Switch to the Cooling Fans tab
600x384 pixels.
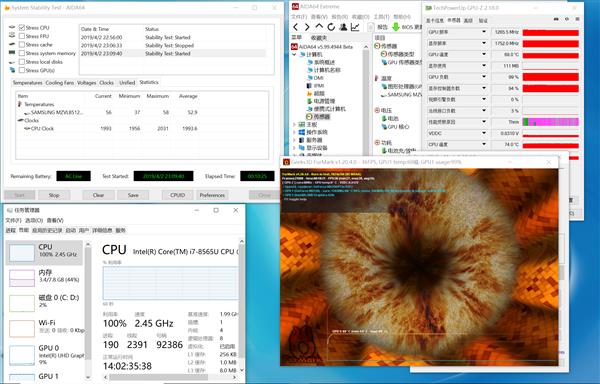click(59, 83)
